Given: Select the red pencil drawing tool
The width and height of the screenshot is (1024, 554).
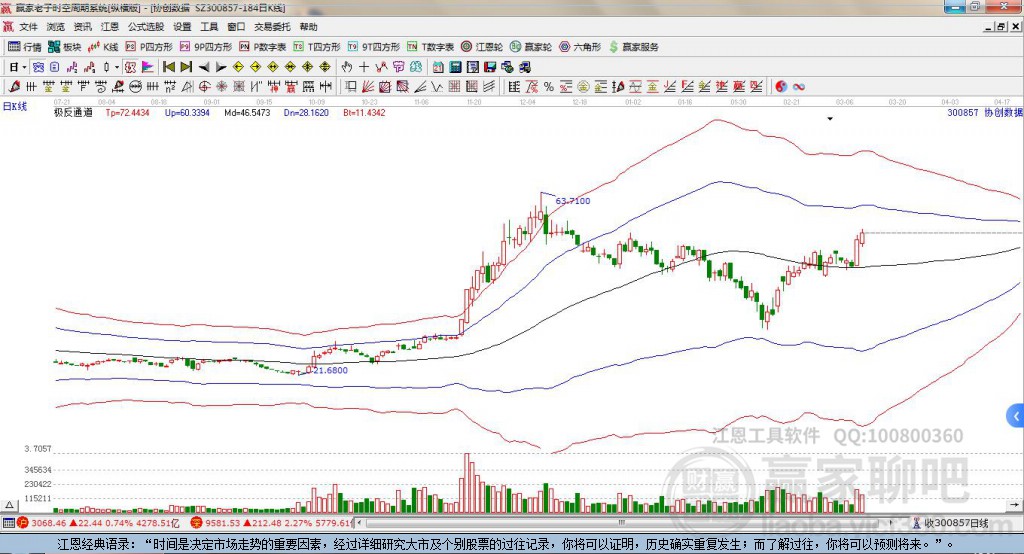Looking at the screenshot, I should [x=15, y=86].
